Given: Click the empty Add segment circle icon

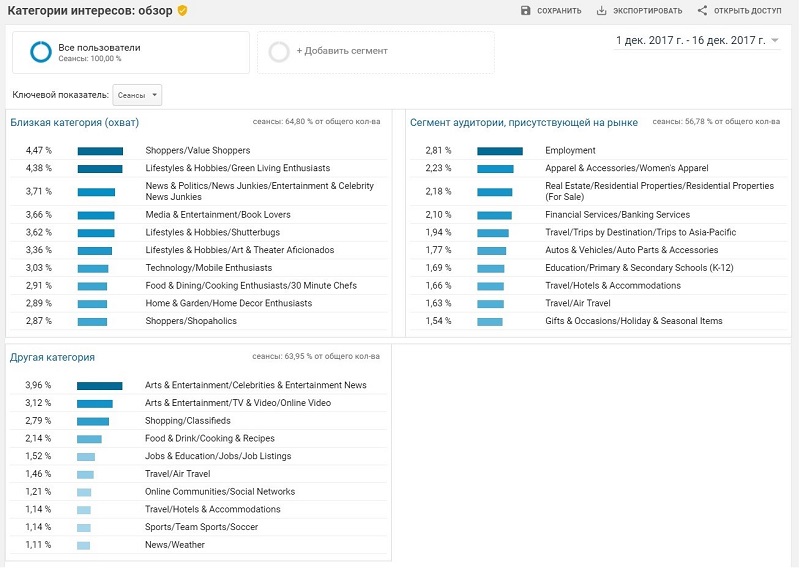Looking at the screenshot, I should 279,52.
